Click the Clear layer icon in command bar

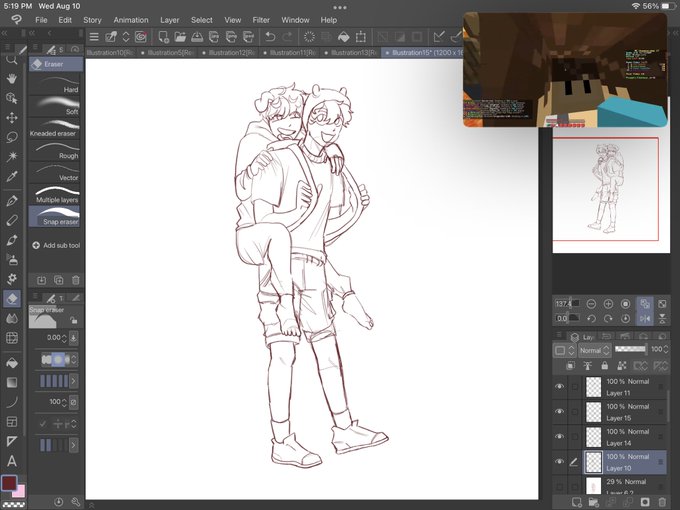309,37
